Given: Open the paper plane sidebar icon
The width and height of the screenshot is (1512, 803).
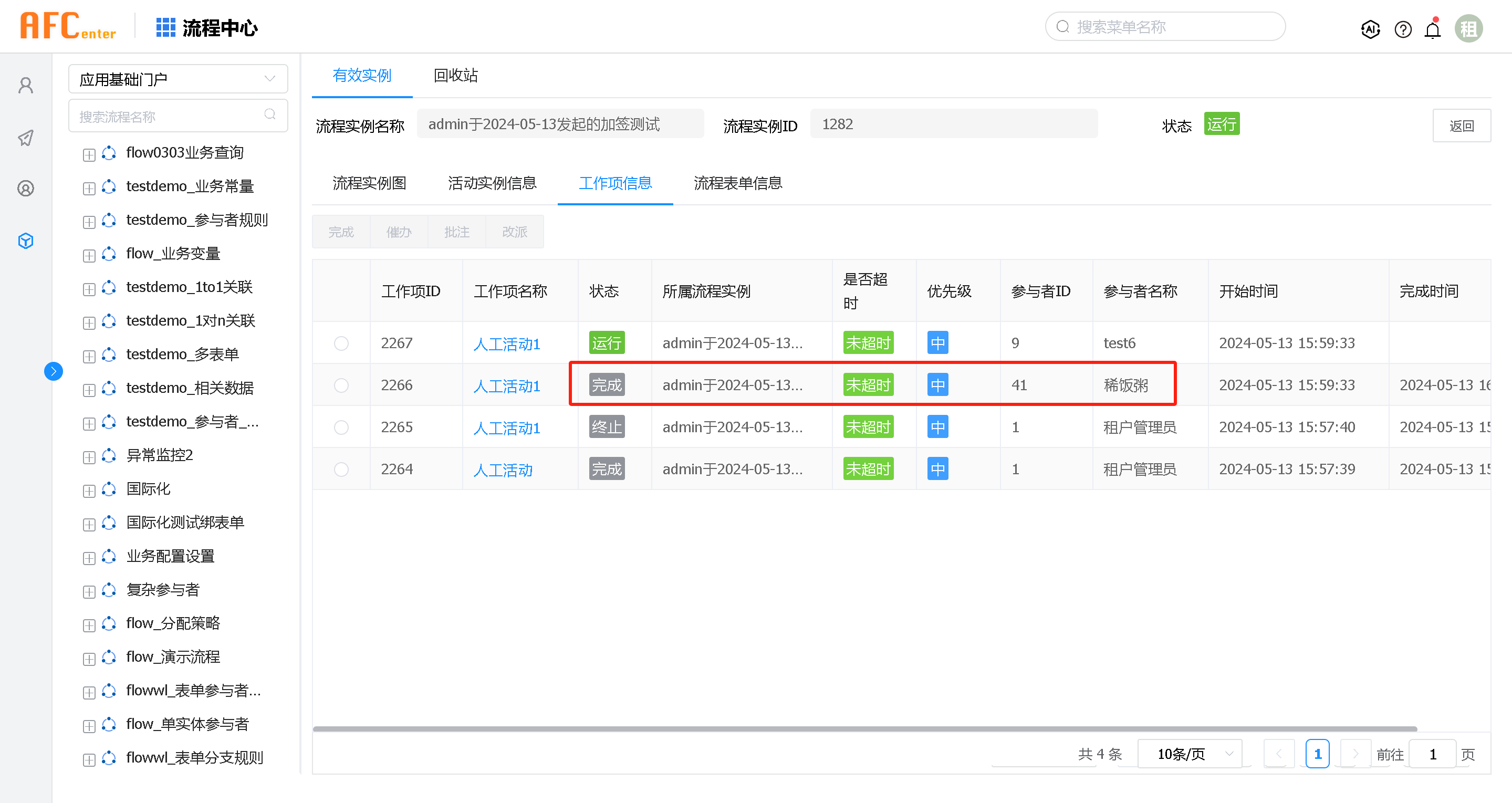Looking at the screenshot, I should tap(26, 138).
